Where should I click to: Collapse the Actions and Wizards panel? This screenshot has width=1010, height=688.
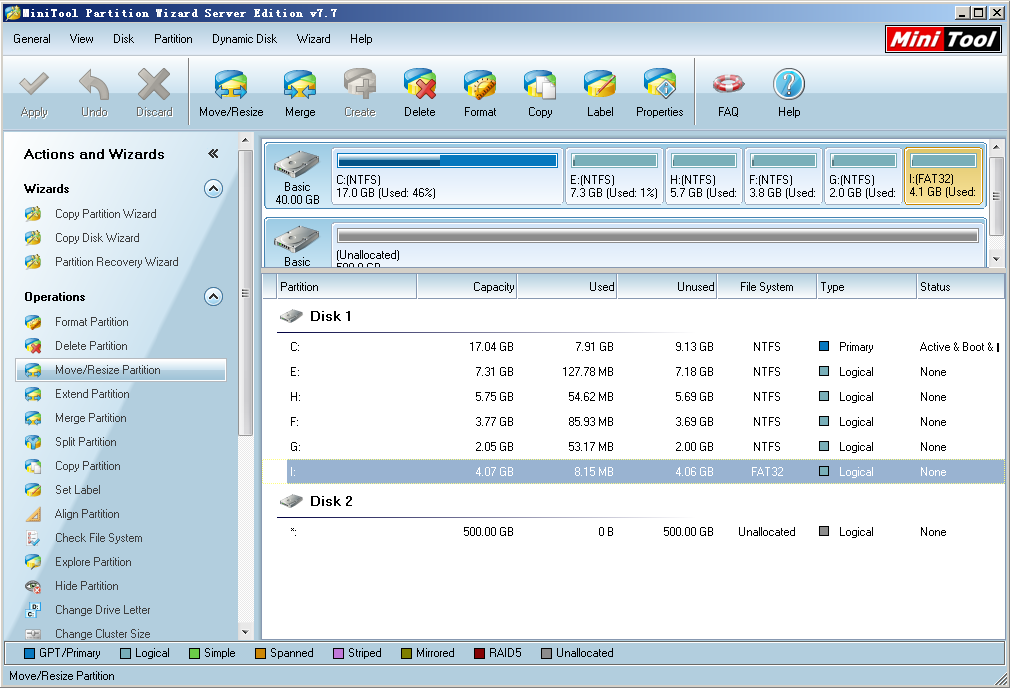click(x=213, y=153)
